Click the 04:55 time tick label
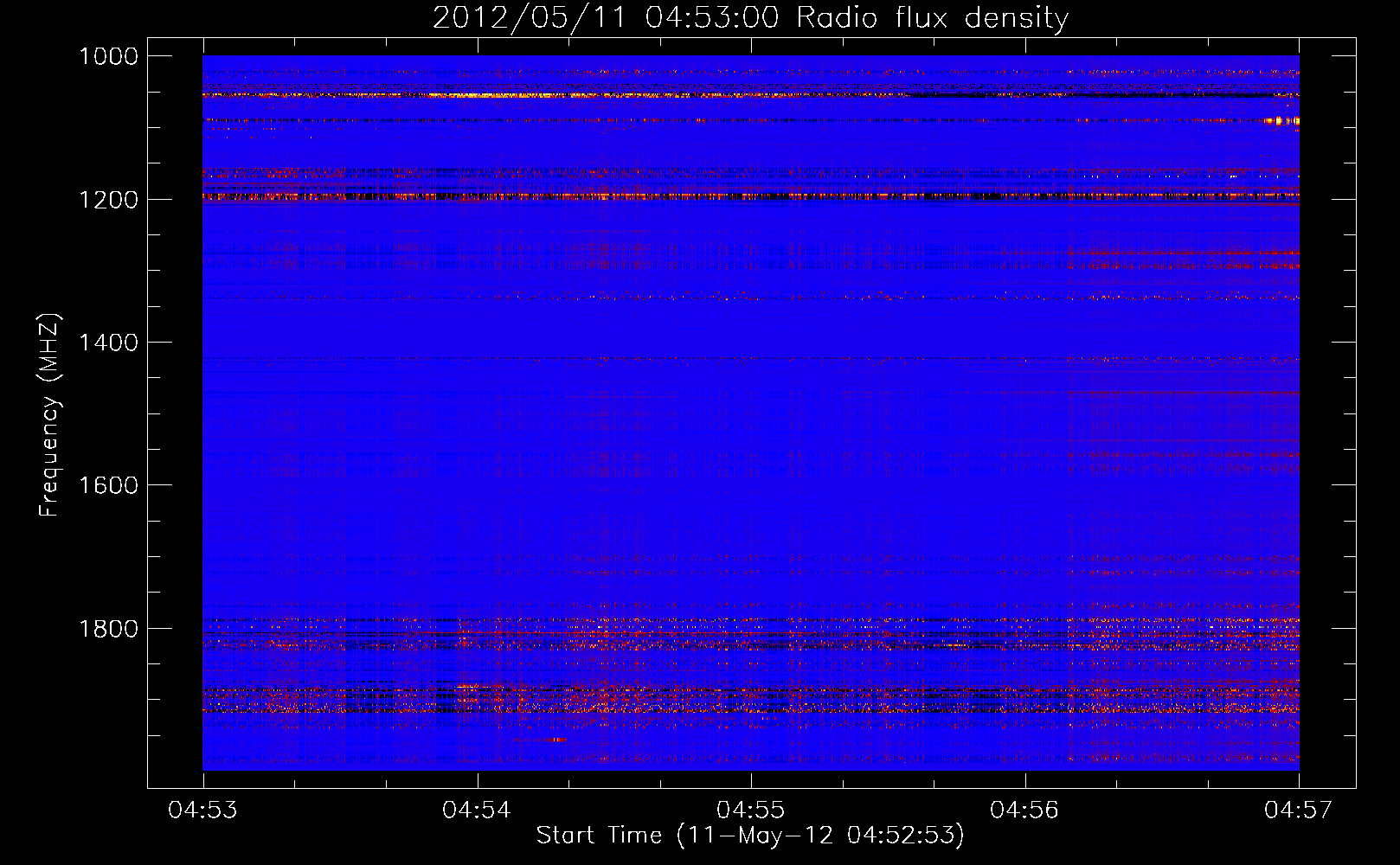This screenshot has height=865, width=1400. (751, 810)
